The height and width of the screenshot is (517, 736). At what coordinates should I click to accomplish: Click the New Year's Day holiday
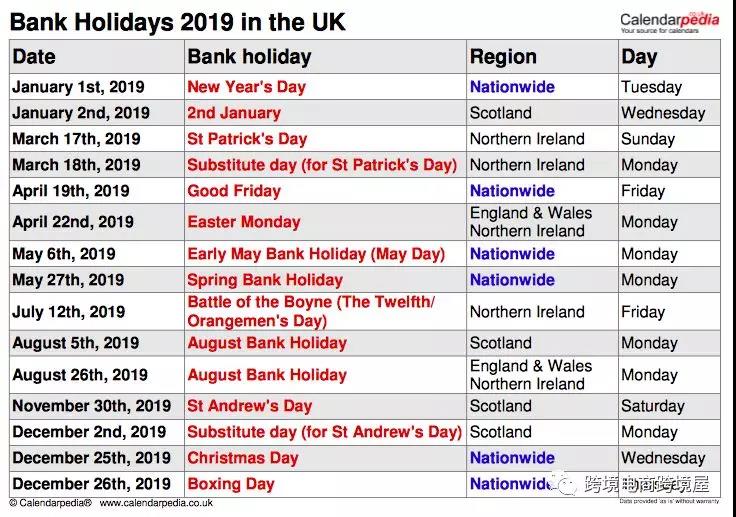(x=246, y=87)
